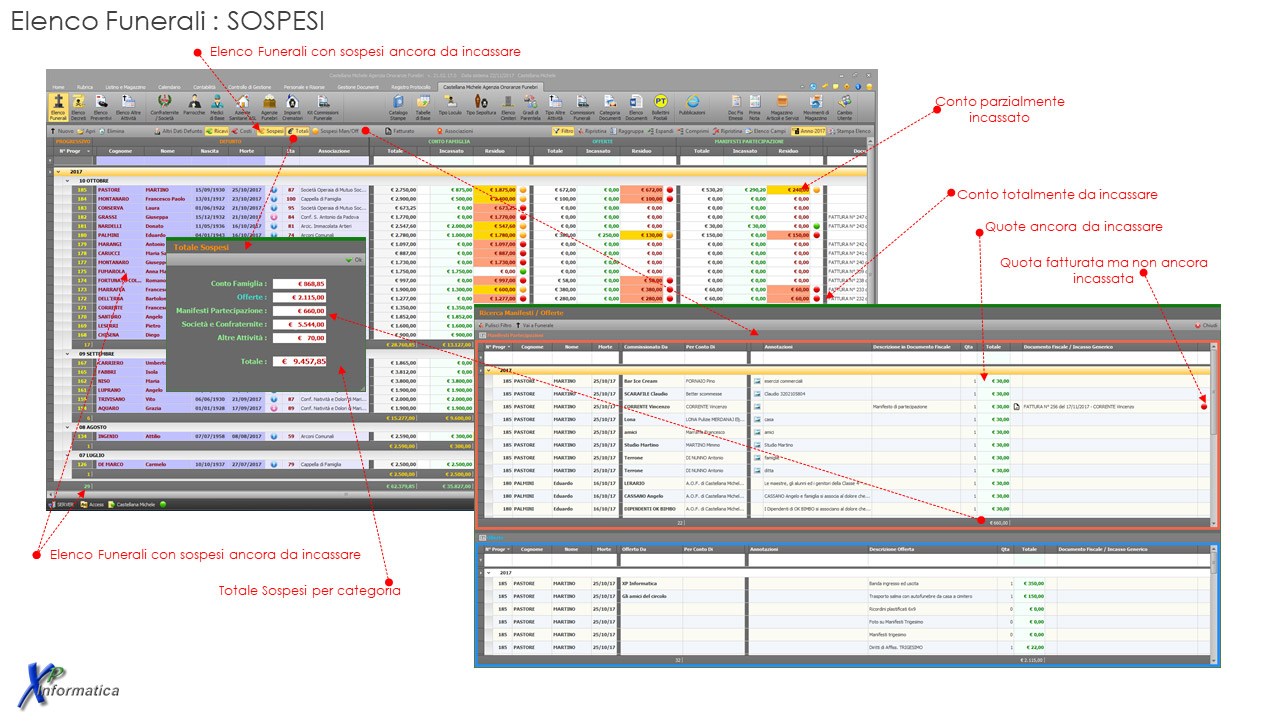Open Bollettini Postali PT icon

pos(661,108)
